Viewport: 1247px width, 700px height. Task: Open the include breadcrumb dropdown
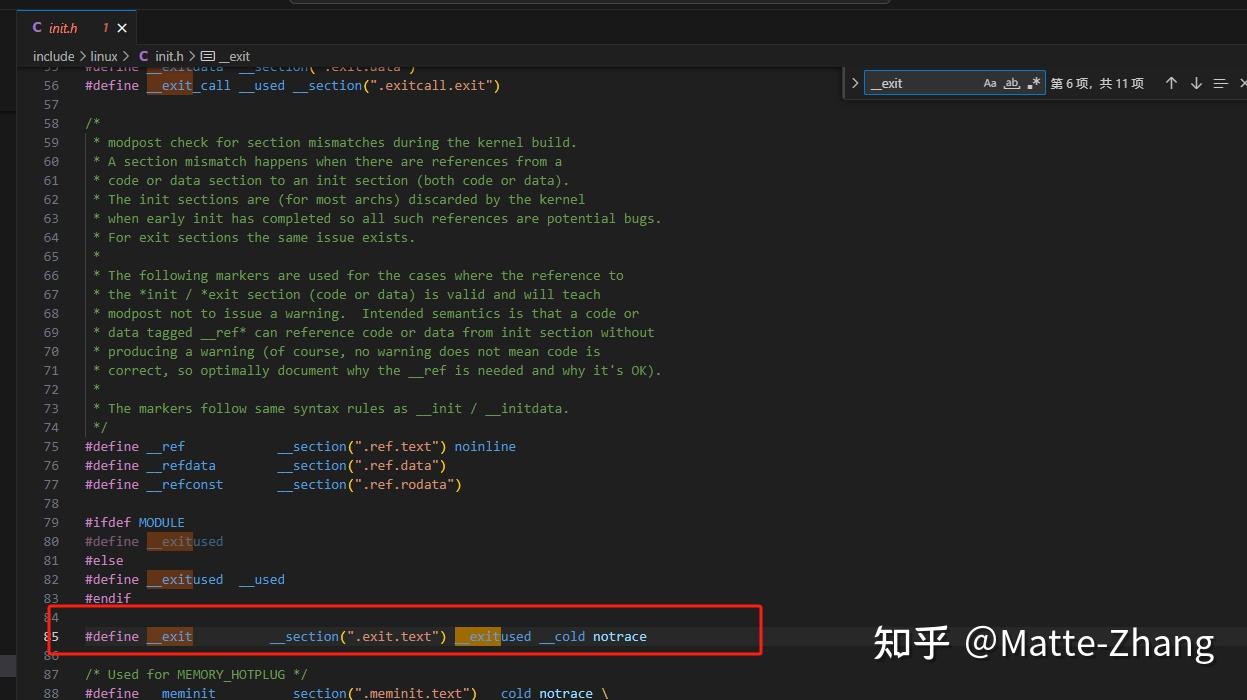tap(53, 56)
